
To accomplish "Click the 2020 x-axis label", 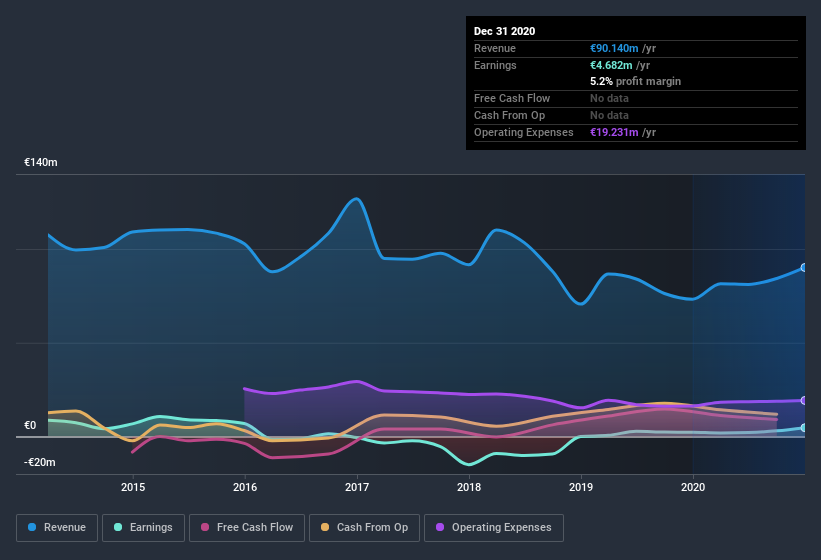I will 693,487.
